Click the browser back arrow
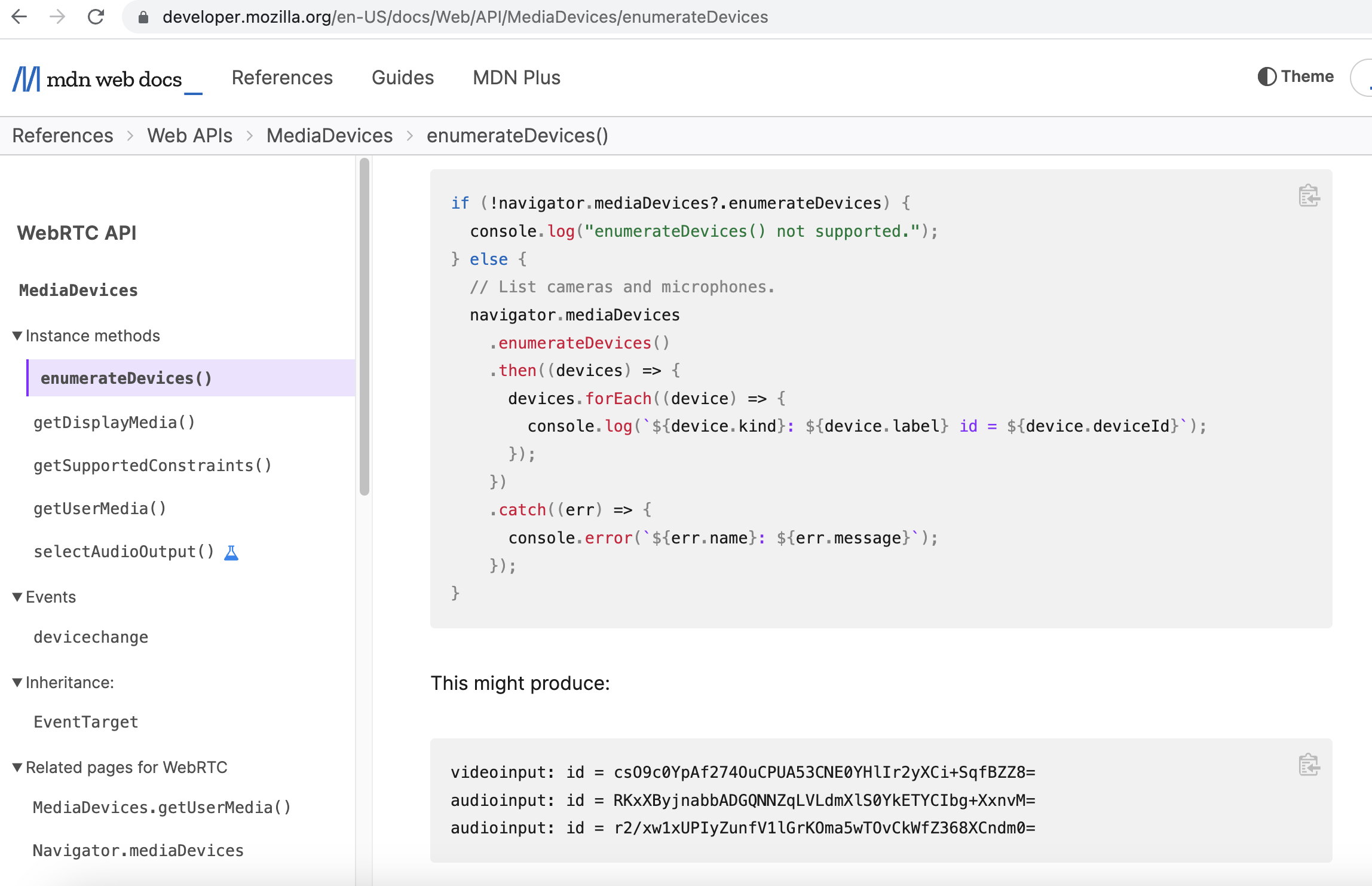Image resolution: width=1372 pixels, height=886 pixels. pyautogui.click(x=20, y=17)
